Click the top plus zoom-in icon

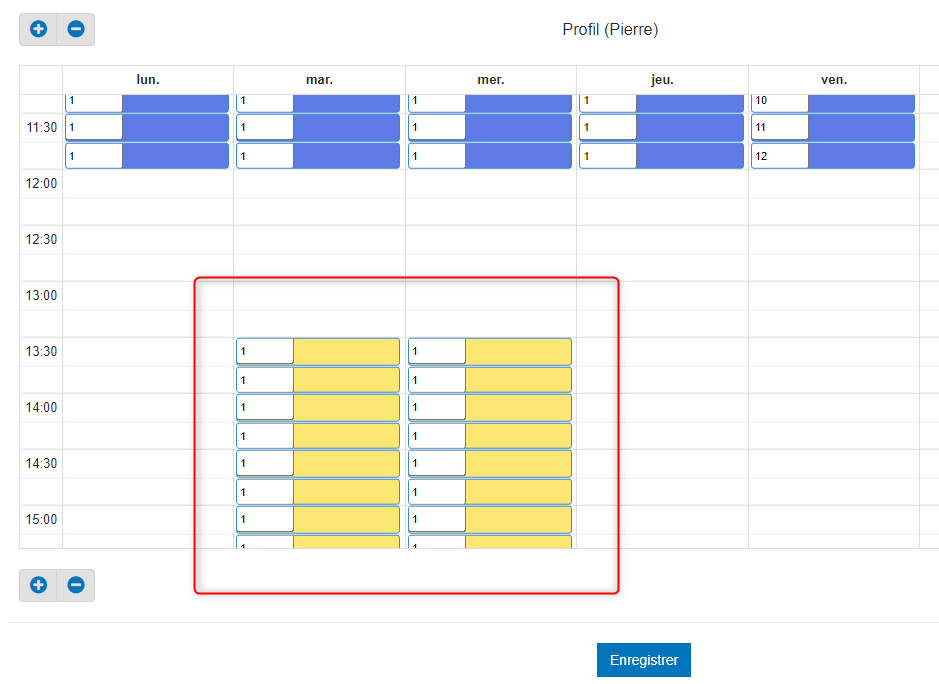pos(38,30)
